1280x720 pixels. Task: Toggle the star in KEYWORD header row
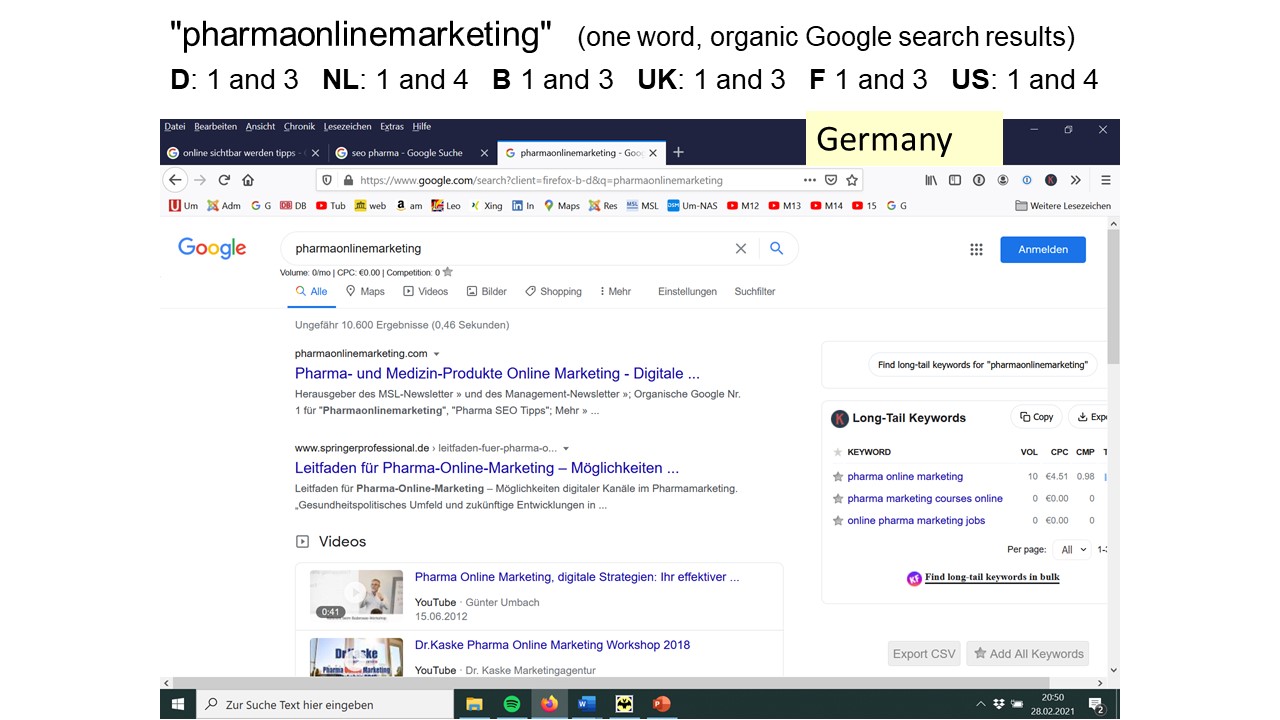(x=838, y=452)
